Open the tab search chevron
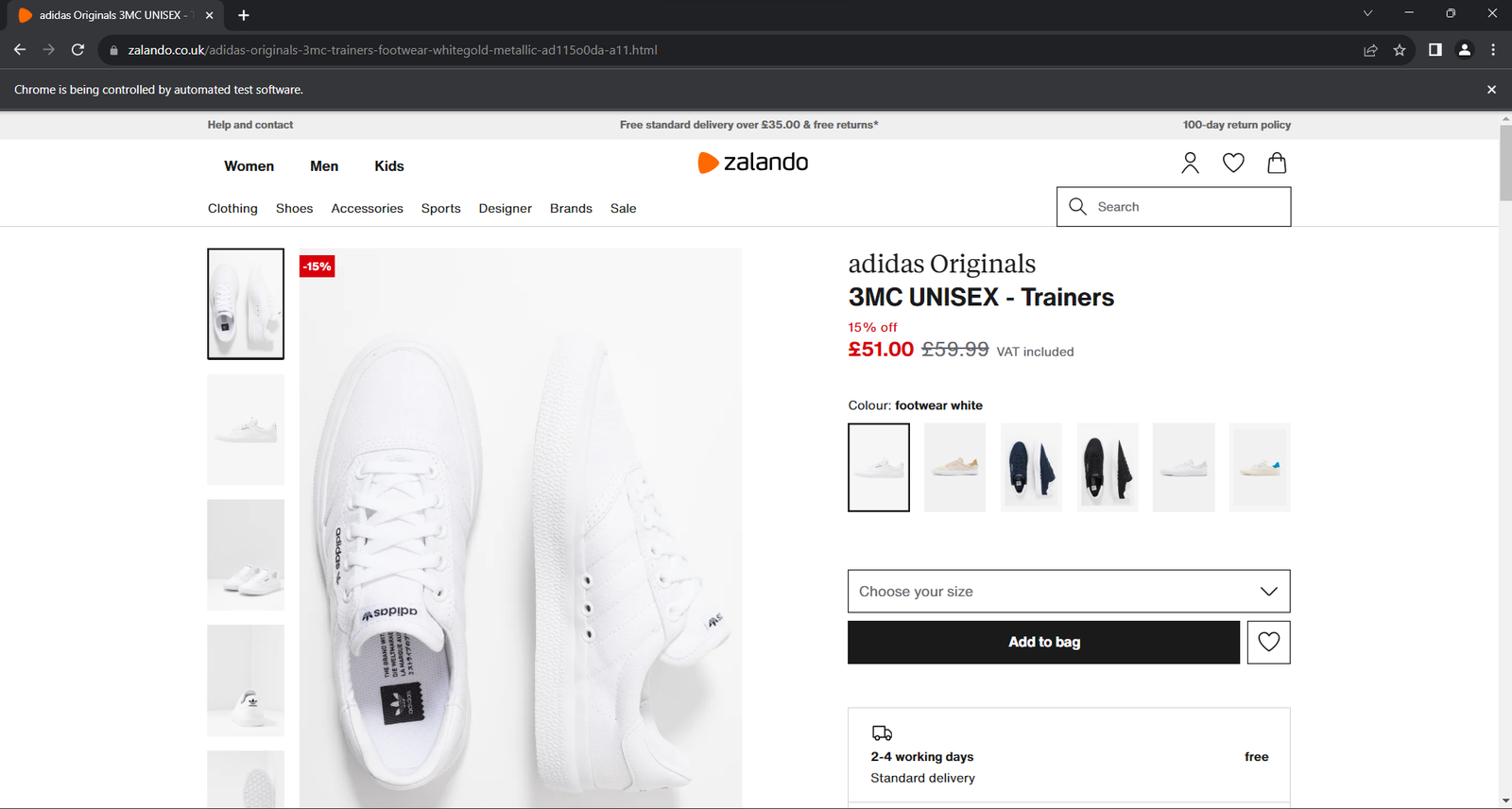 click(x=1367, y=14)
